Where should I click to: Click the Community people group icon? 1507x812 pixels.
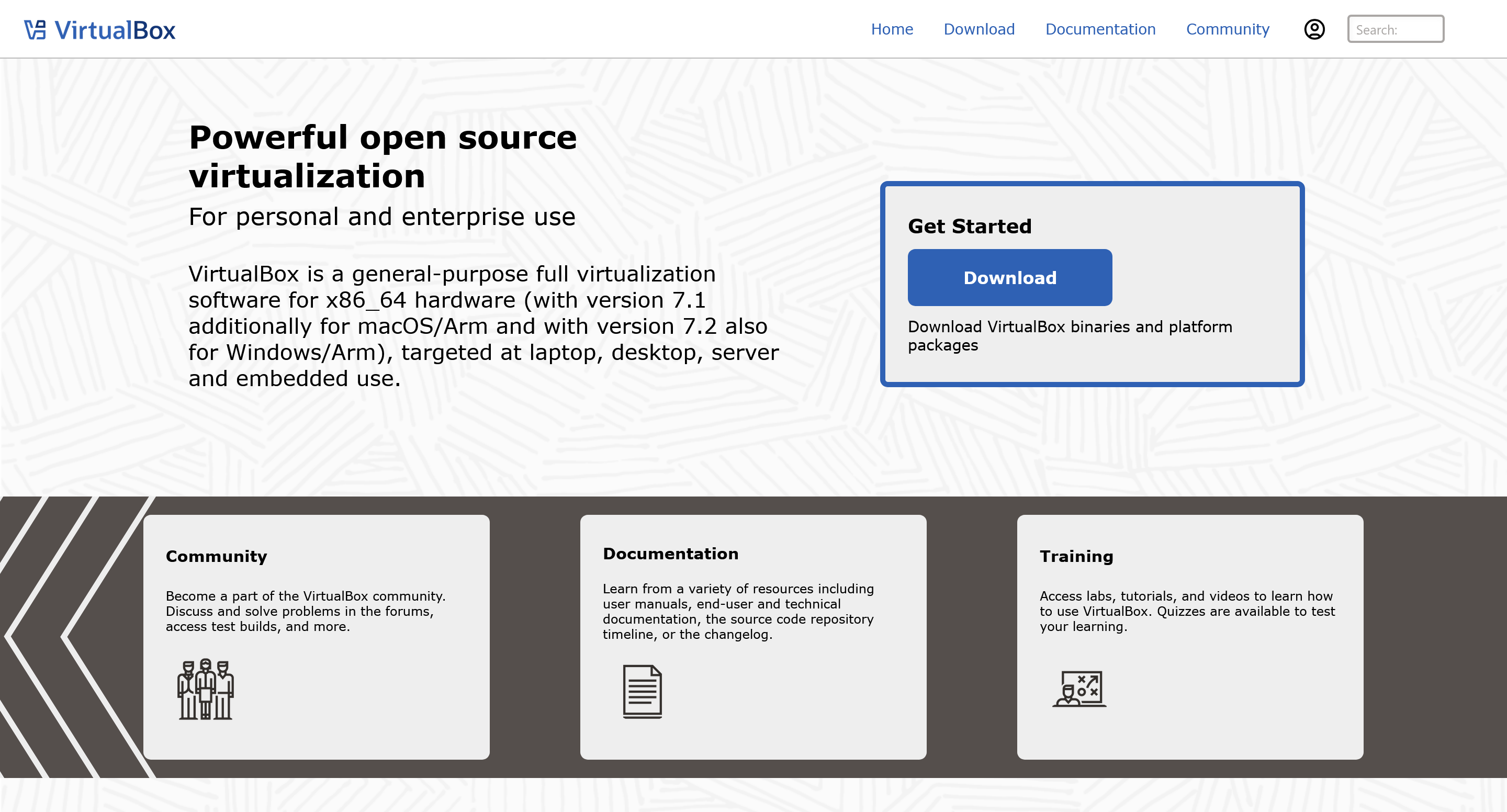click(x=205, y=689)
